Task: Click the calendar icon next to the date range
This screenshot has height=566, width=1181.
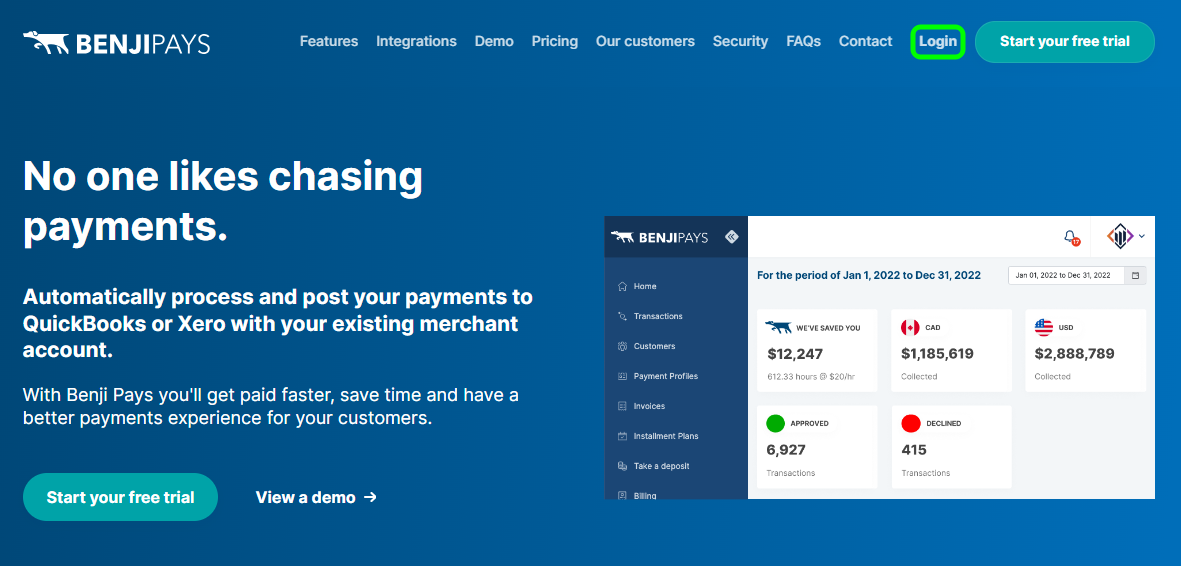Action: [x=1135, y=275]
